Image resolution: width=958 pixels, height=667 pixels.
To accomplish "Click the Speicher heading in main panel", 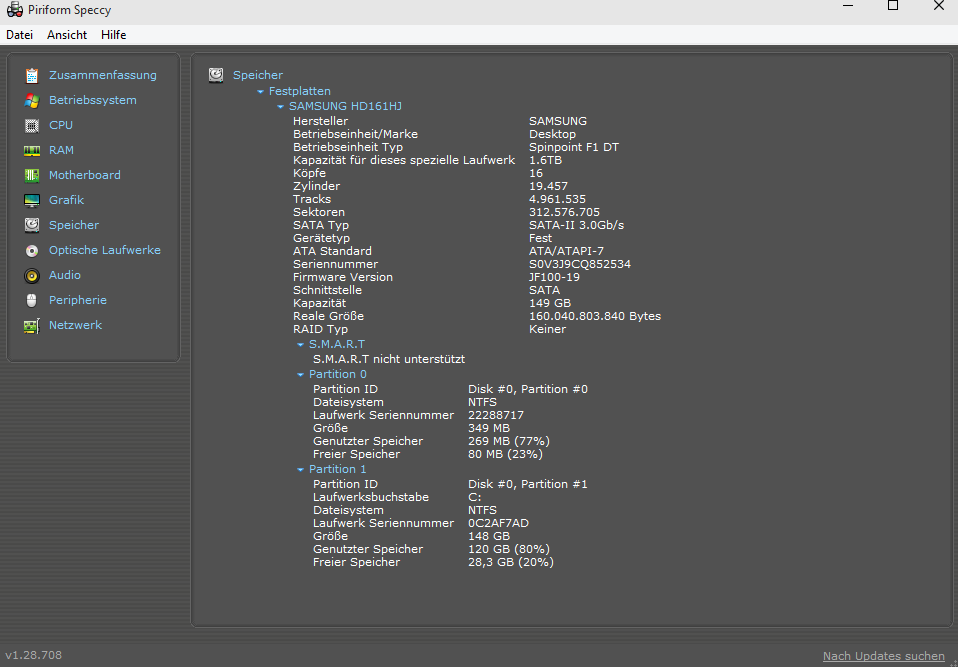I will point(258,75).
